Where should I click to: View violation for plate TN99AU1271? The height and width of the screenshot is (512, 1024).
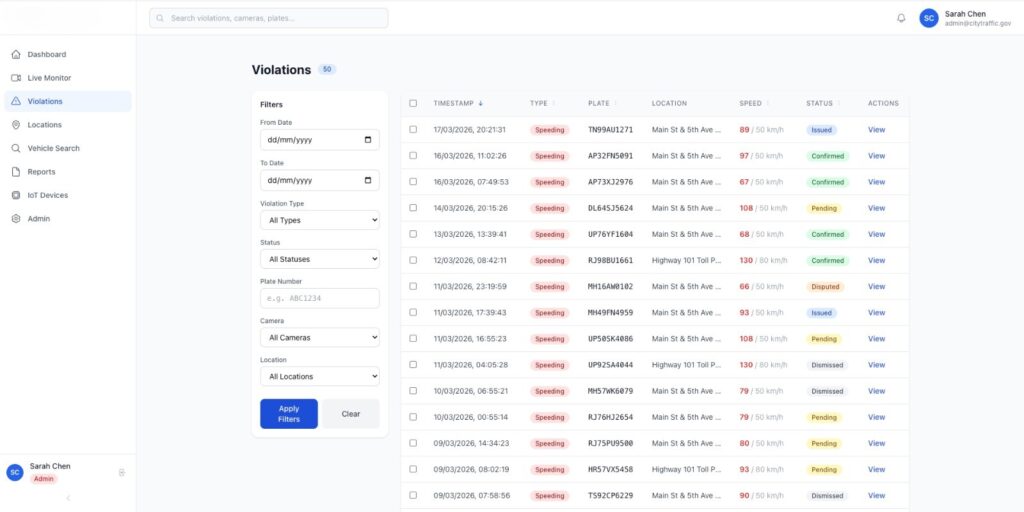[876, 129]
